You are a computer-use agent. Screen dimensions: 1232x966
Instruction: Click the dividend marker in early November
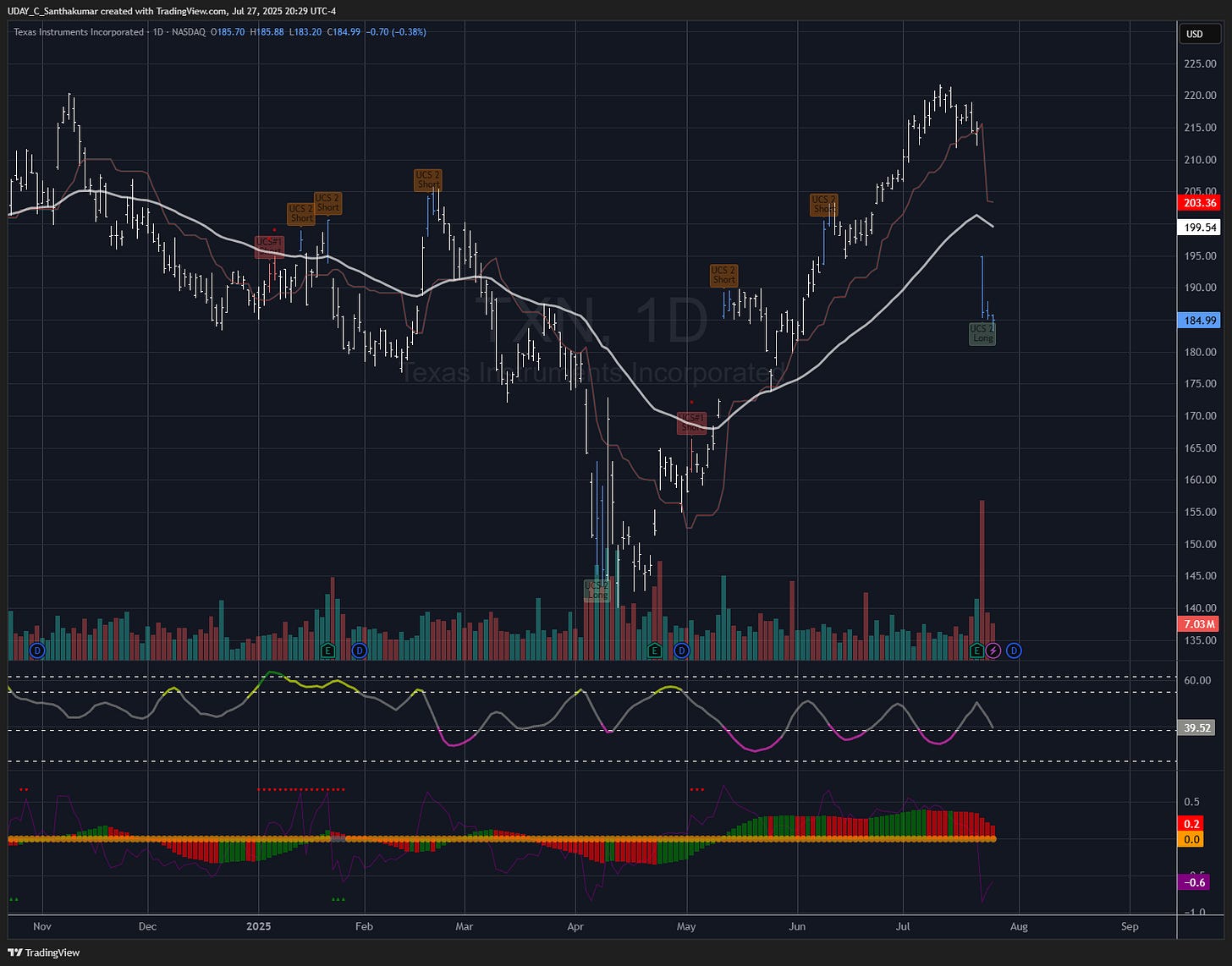(36, 650)
